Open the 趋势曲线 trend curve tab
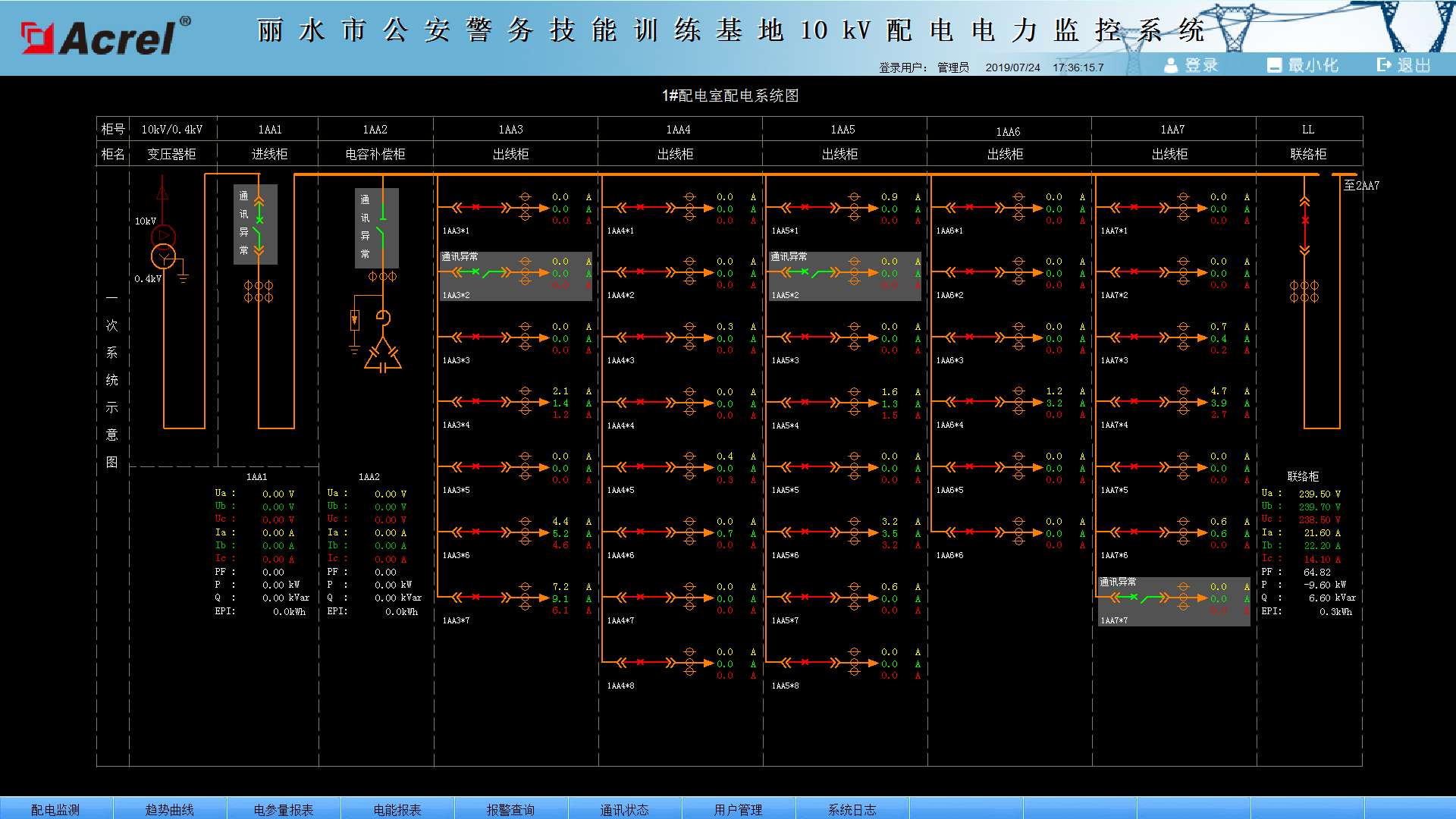The image size is (1456, 819). point(170,809)
